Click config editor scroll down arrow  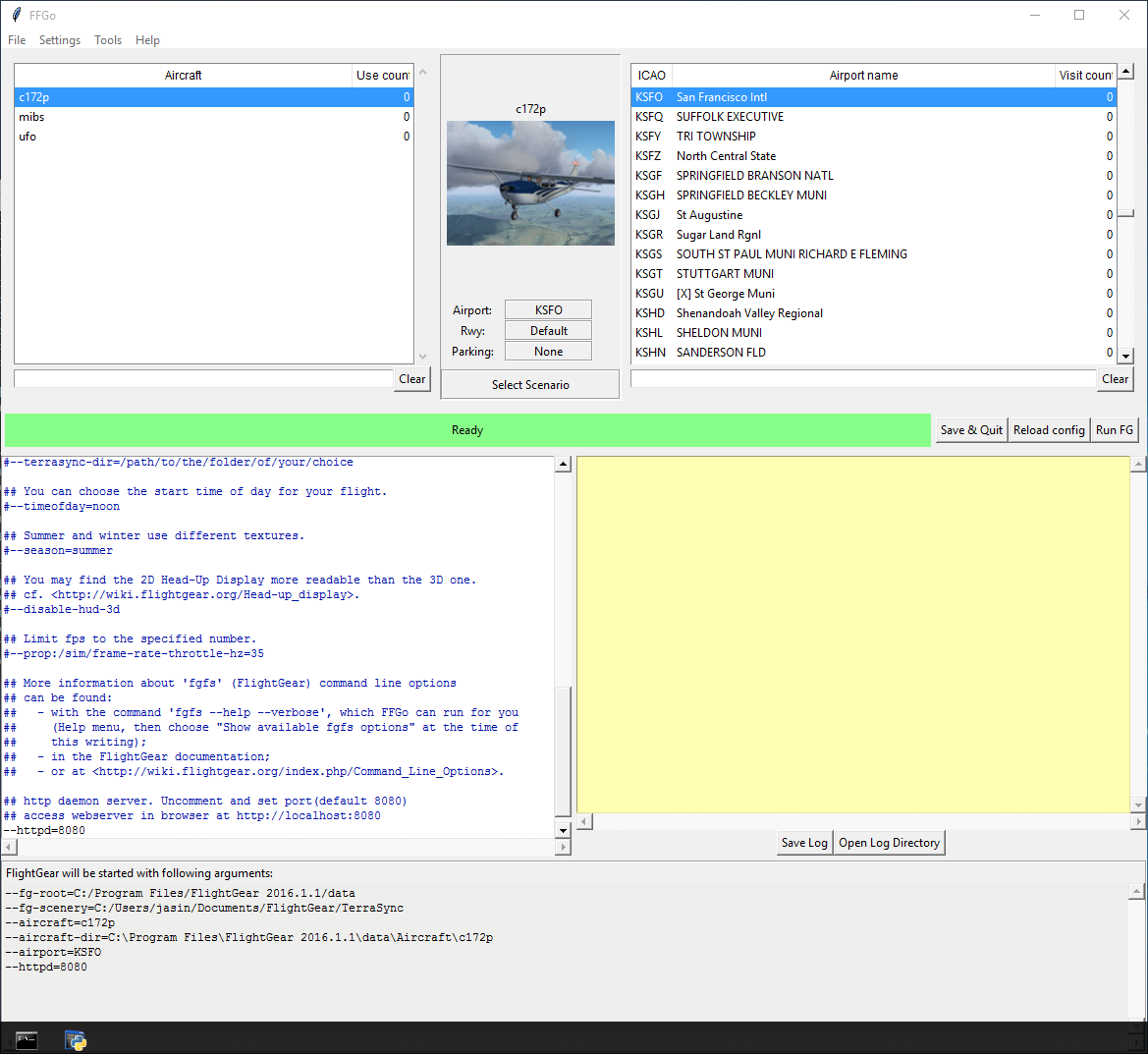(x=563, y=830)
